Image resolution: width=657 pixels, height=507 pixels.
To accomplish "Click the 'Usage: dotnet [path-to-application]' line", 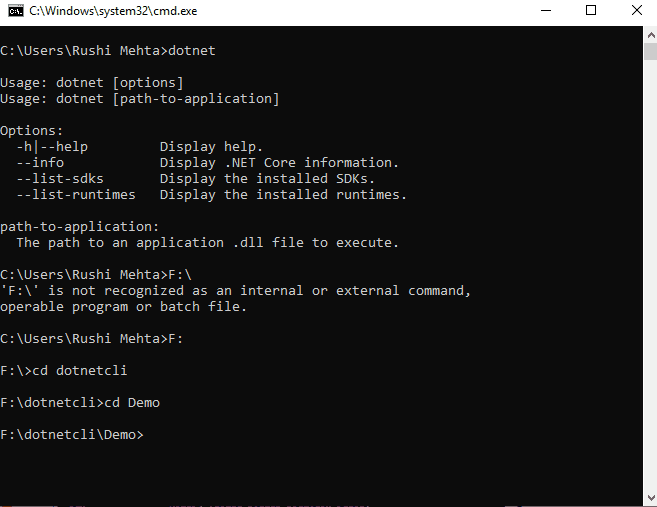I will (140, 99).
